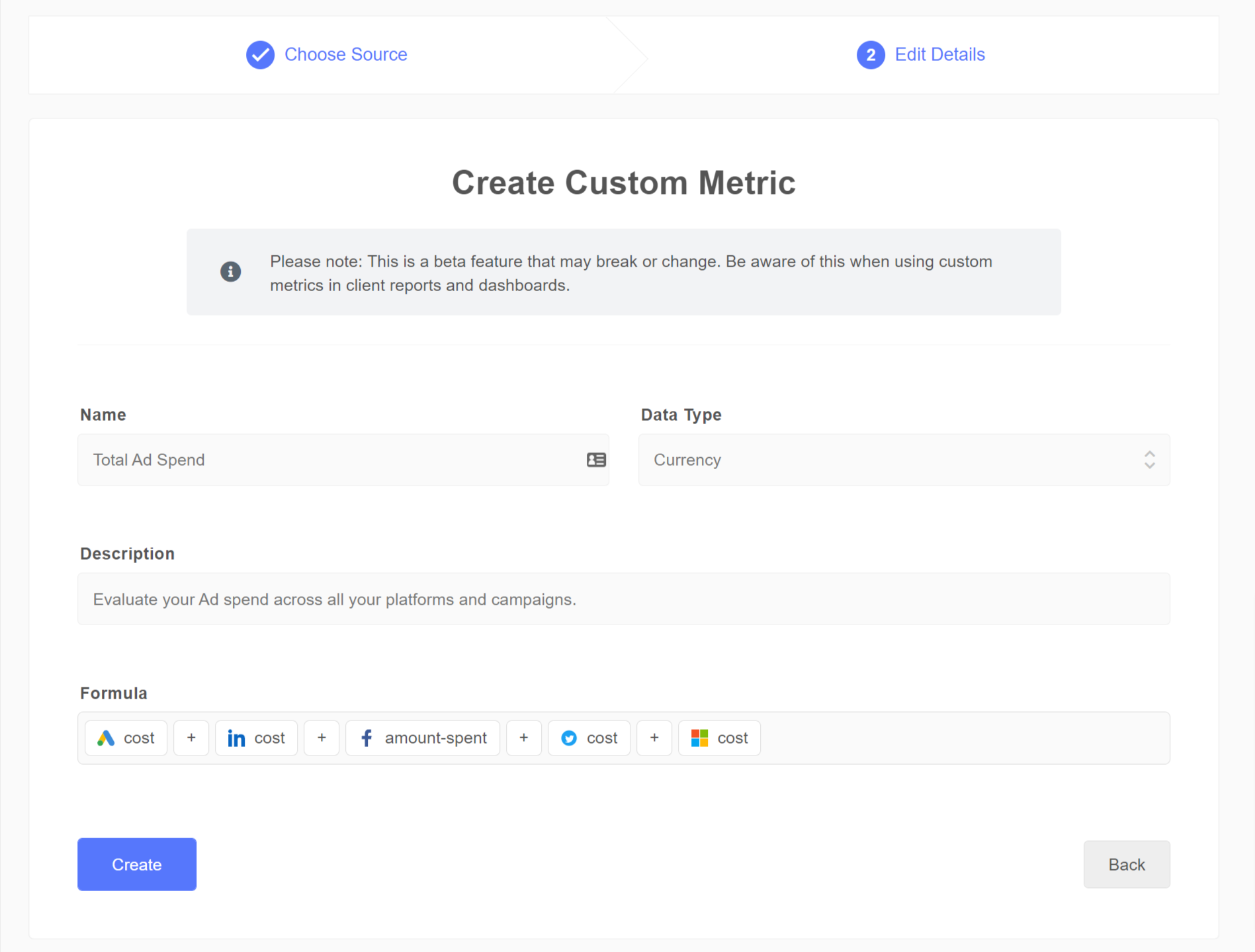Click the contact card icon in Name field
This screenshot has width=1255, height=952.
pyautogui.click(x=595, y=459)
